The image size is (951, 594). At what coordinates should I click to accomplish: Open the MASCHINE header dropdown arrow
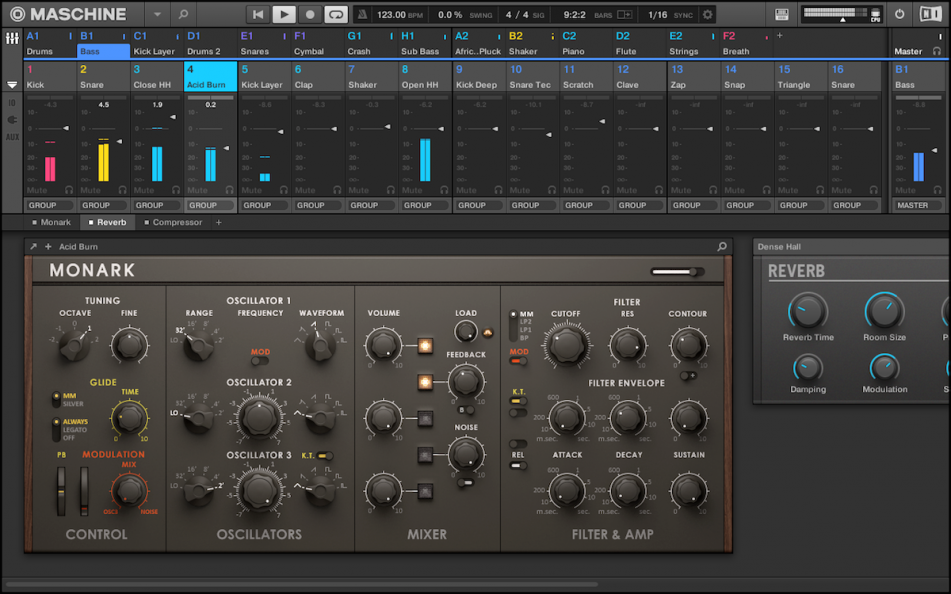(x=156, y=14)
